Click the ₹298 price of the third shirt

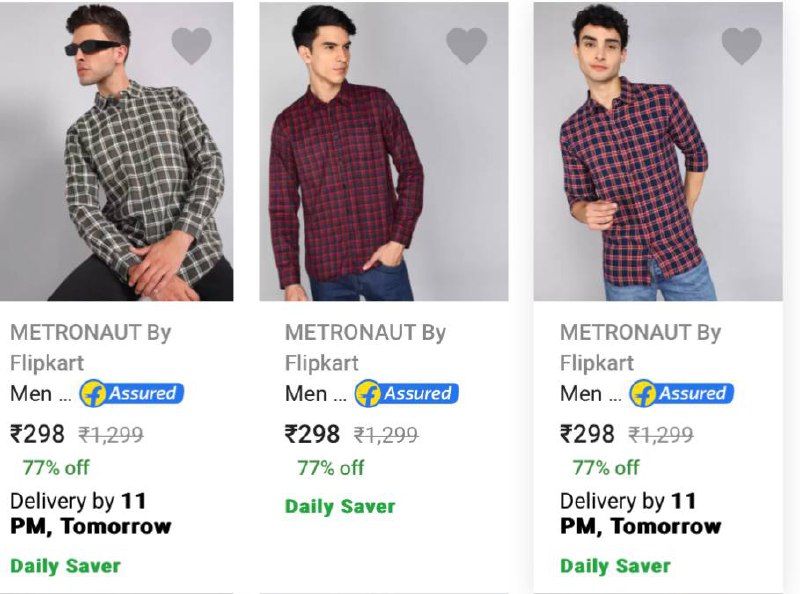(x=587, y=434)
